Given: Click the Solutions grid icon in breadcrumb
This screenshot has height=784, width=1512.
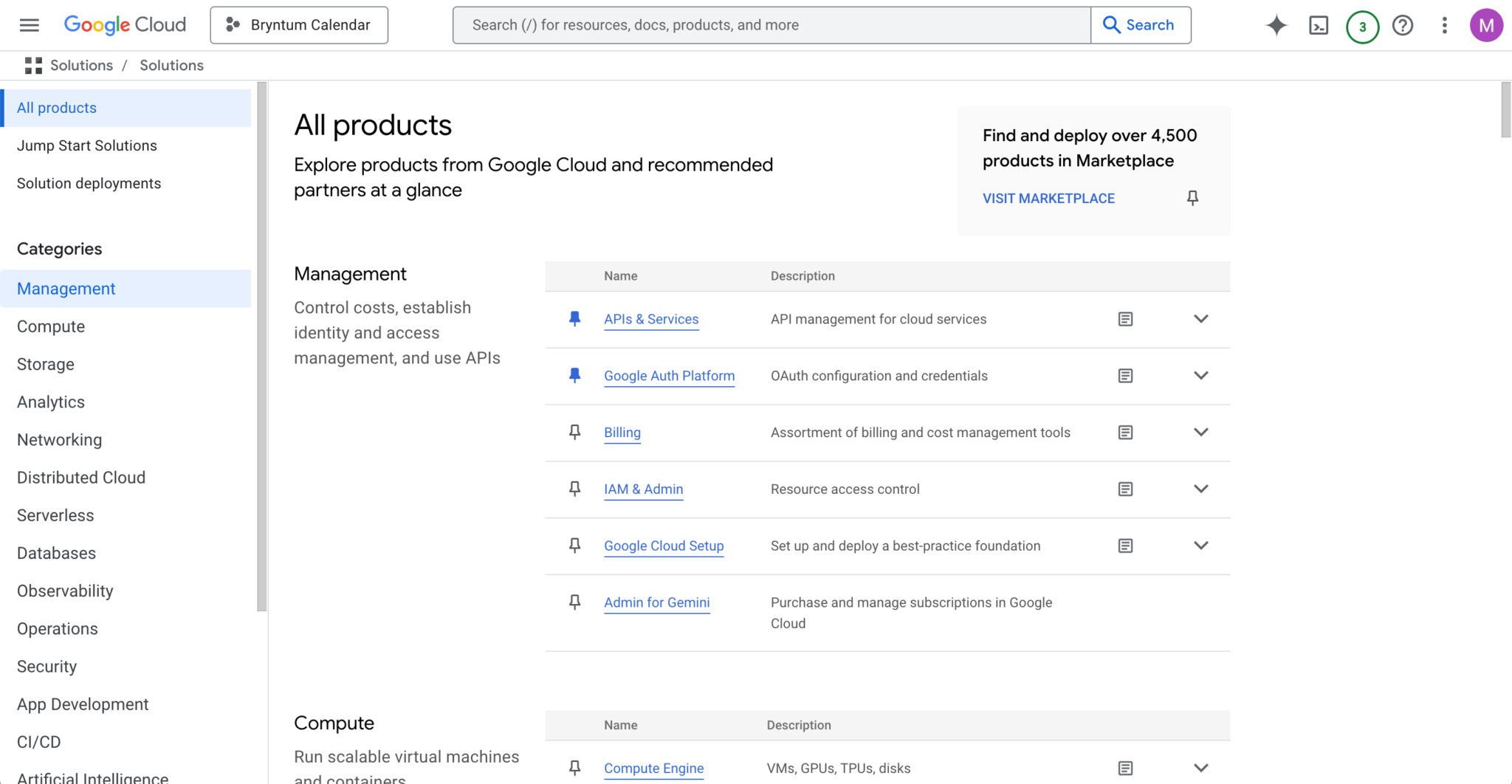Looking at the screenshot, I should tap(33, 66).
